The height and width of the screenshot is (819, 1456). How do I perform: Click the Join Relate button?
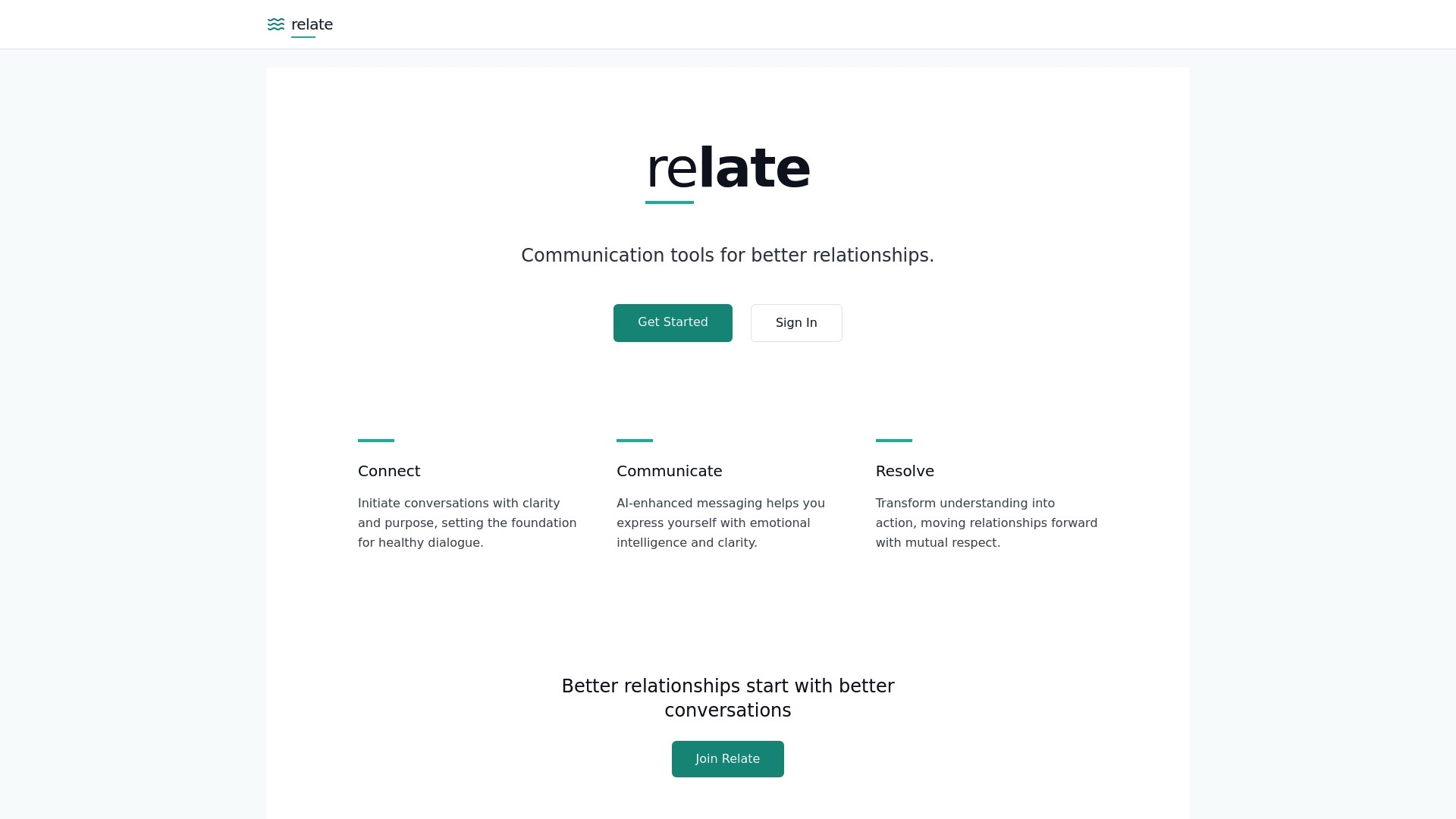727,758
